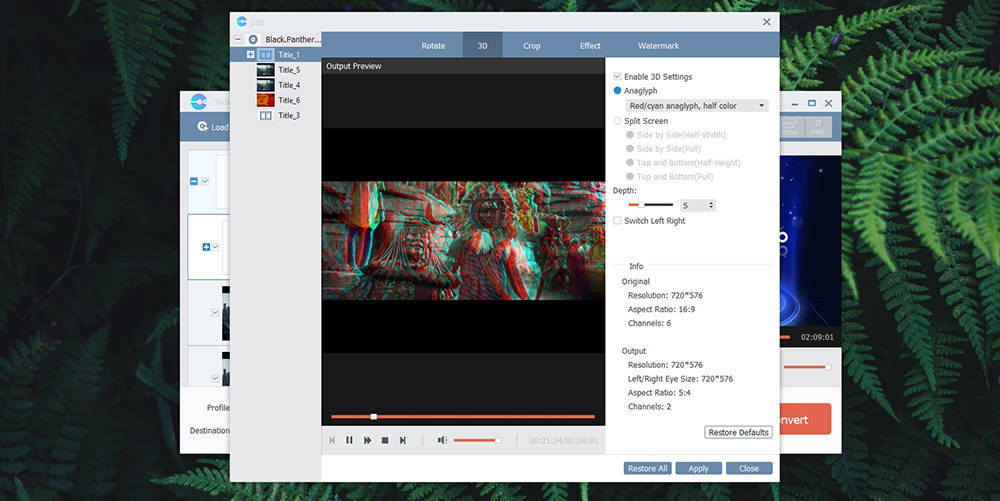Maximize the background converter window
This screenshot has width=1000, height=501.
point(812,103)
